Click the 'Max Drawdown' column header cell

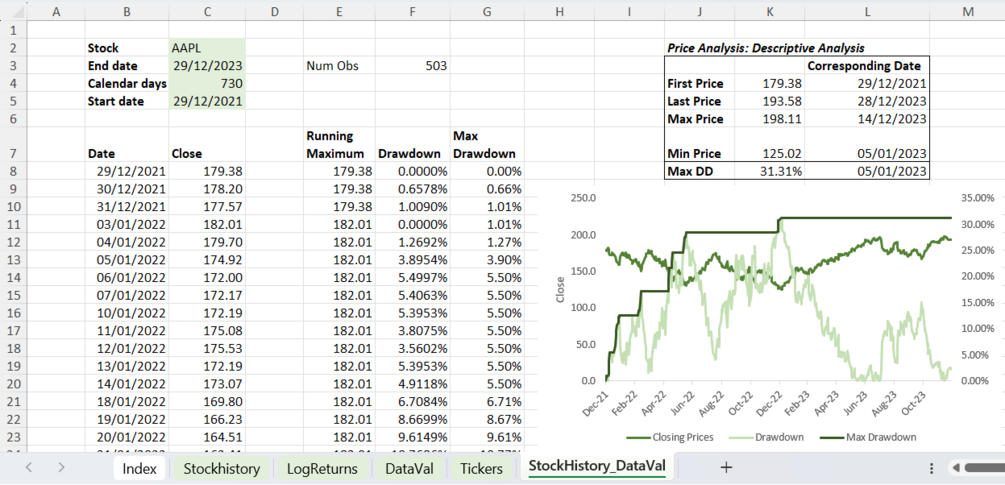click(x=486, y=145)
